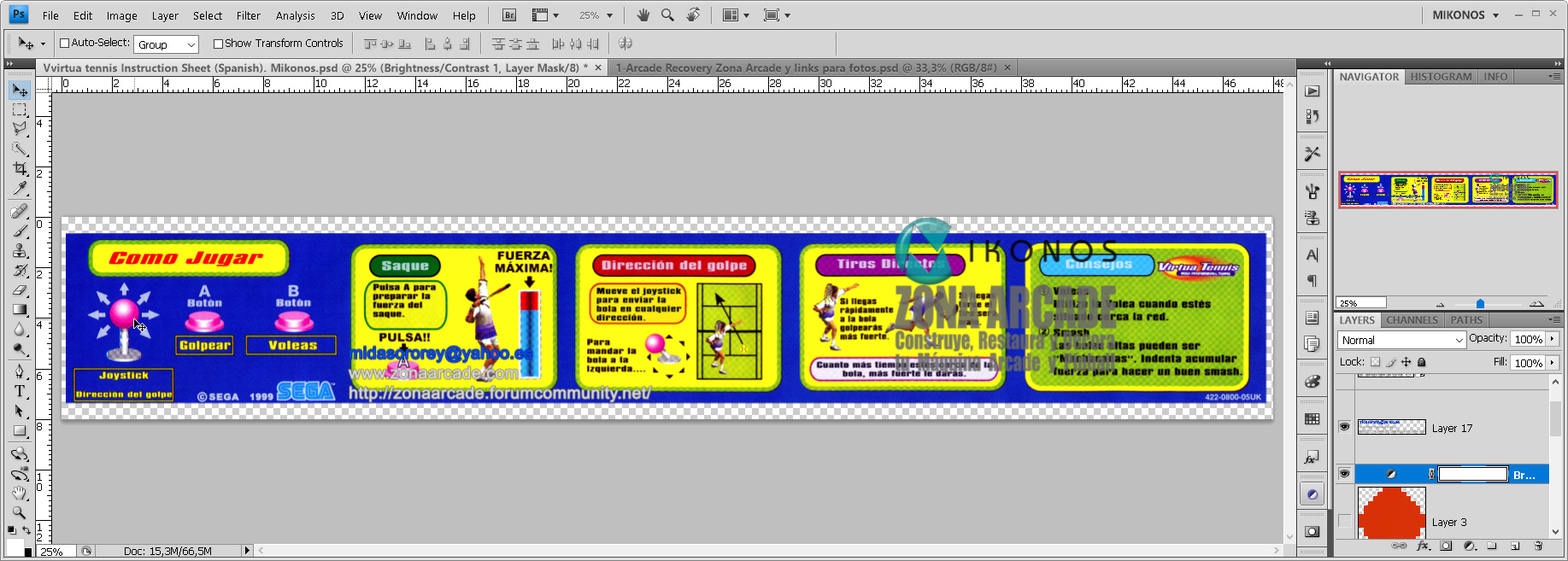Toggle lock image pixels
The width and height of the screenshot is (1568, 561).
click(1391, 362)
